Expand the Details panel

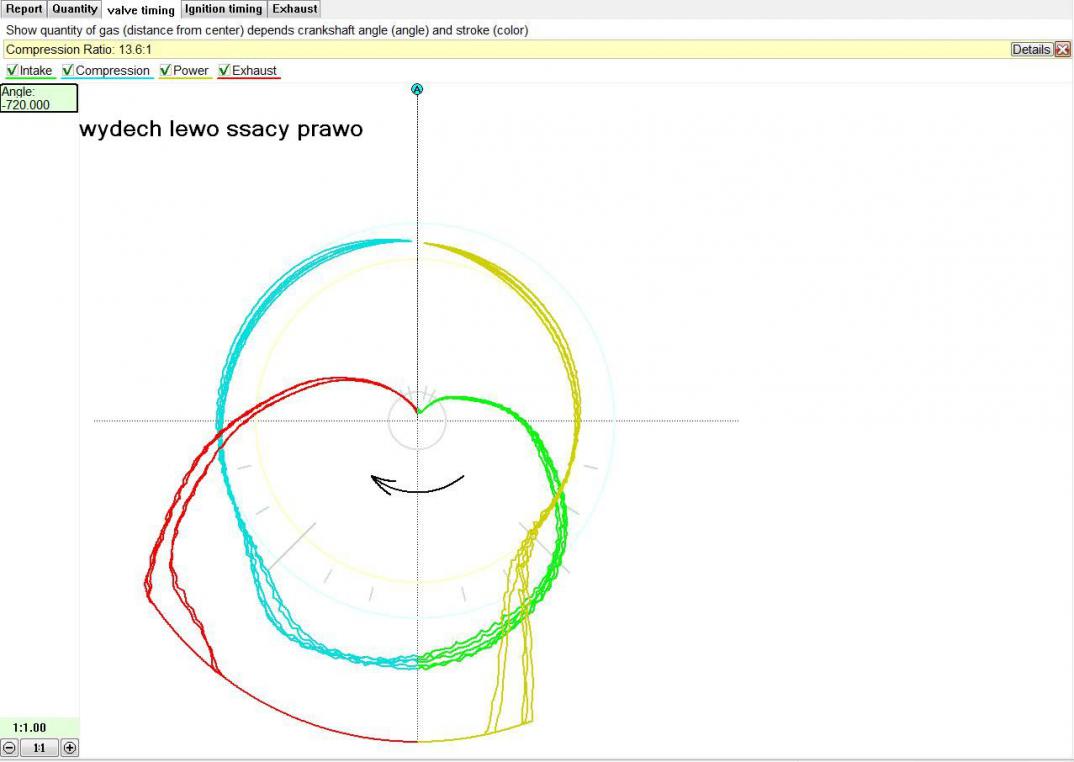[1031, 49]
